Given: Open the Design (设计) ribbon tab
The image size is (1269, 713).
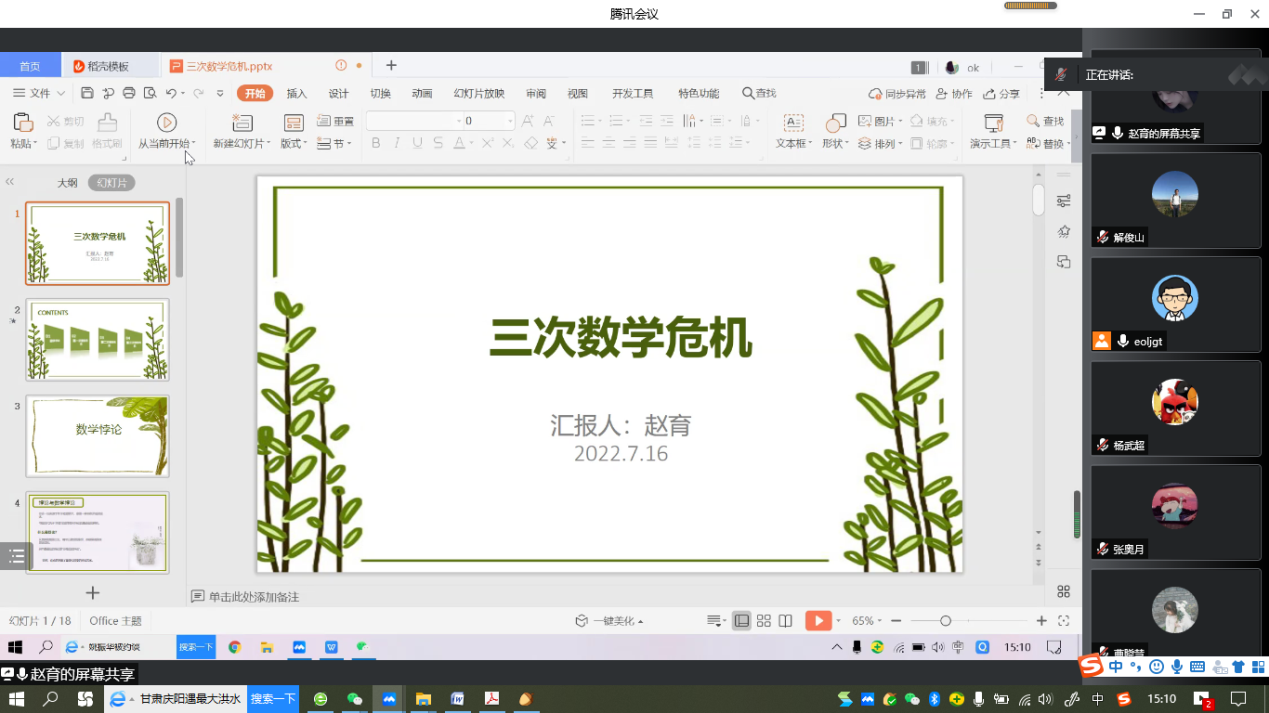Looking at the screenshot, I should coord(339,93).
